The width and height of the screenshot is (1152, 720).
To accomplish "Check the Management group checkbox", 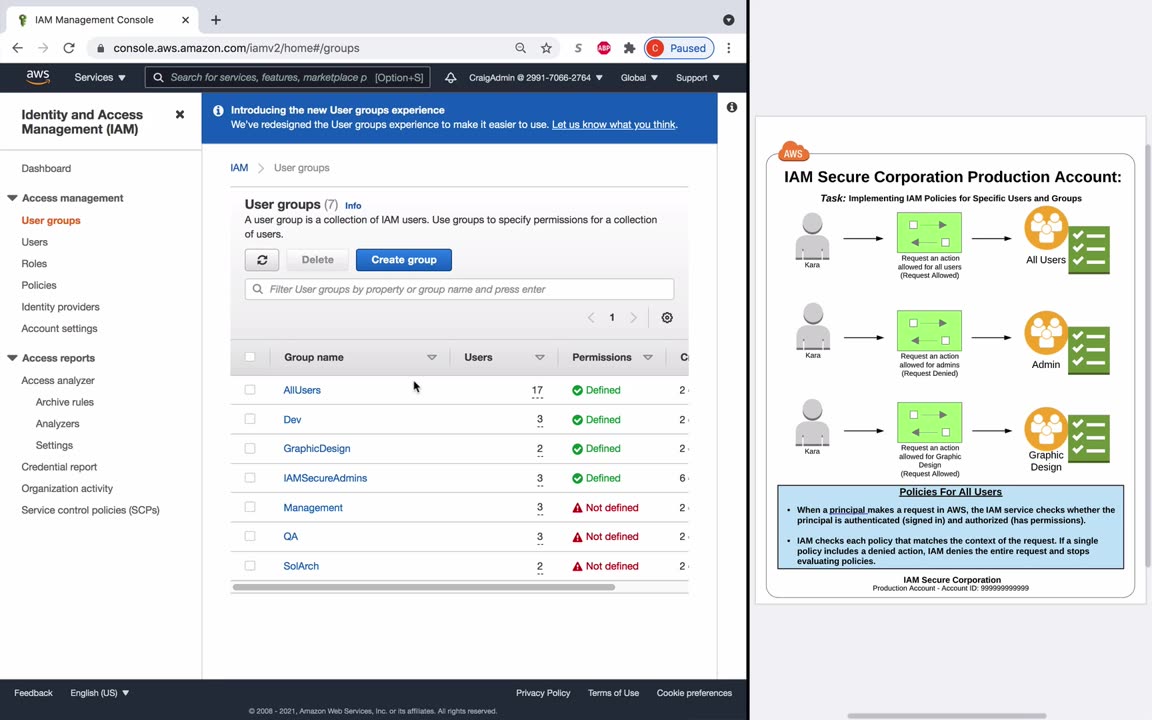I will [250, 507].
